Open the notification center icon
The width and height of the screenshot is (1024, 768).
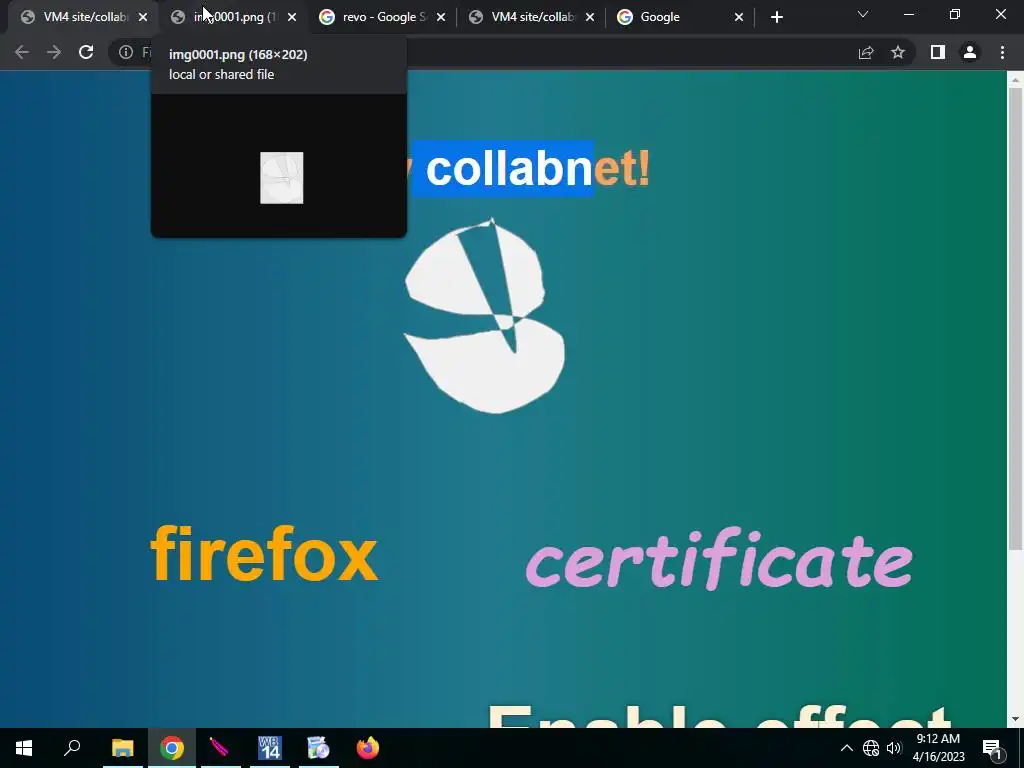coord(993,748)
